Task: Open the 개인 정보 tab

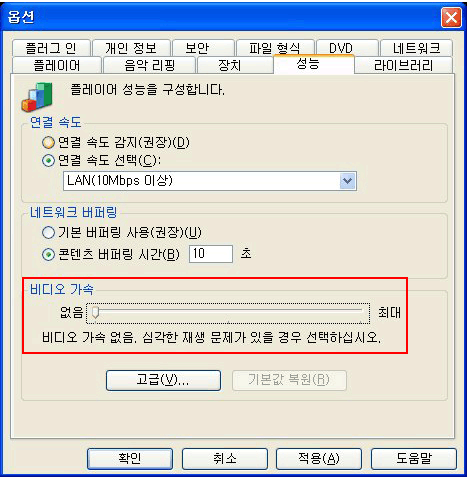Action: point(131,48)
